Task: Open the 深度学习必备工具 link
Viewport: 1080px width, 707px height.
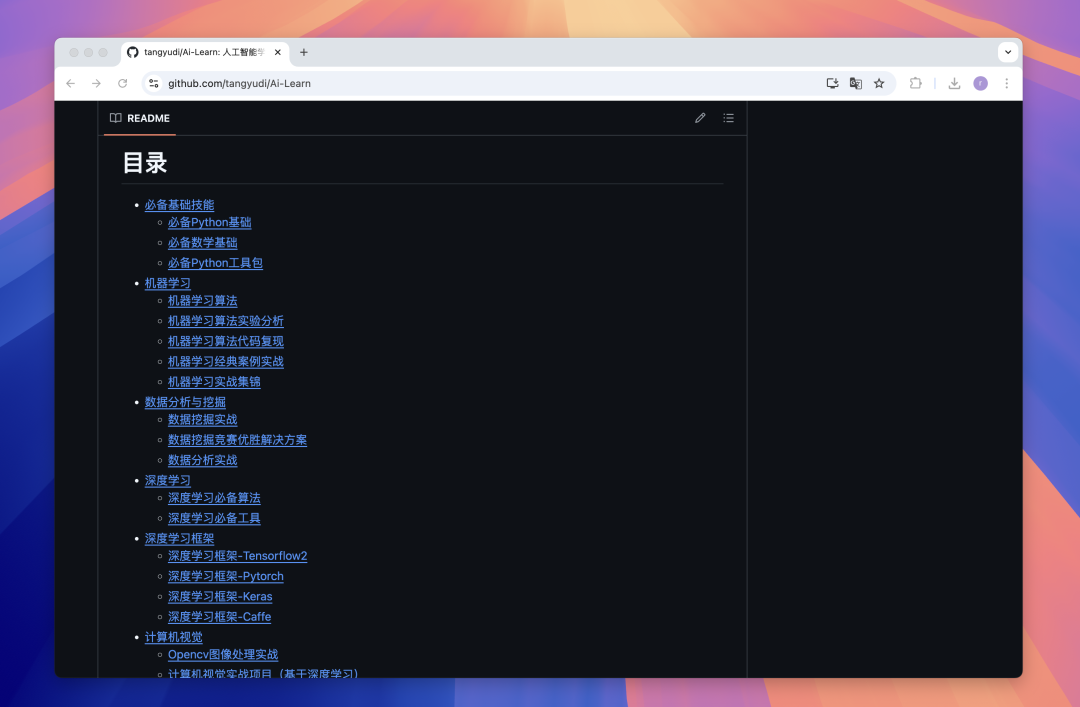Action: 214,518
